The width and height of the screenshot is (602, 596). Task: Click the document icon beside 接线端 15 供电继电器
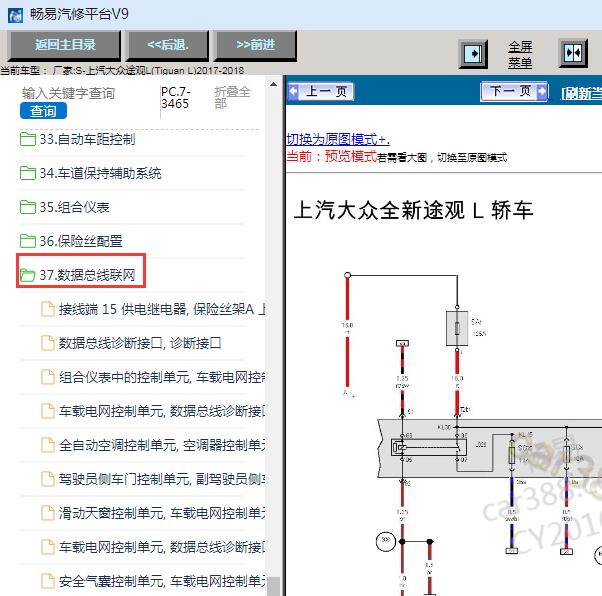click(48, 309)
